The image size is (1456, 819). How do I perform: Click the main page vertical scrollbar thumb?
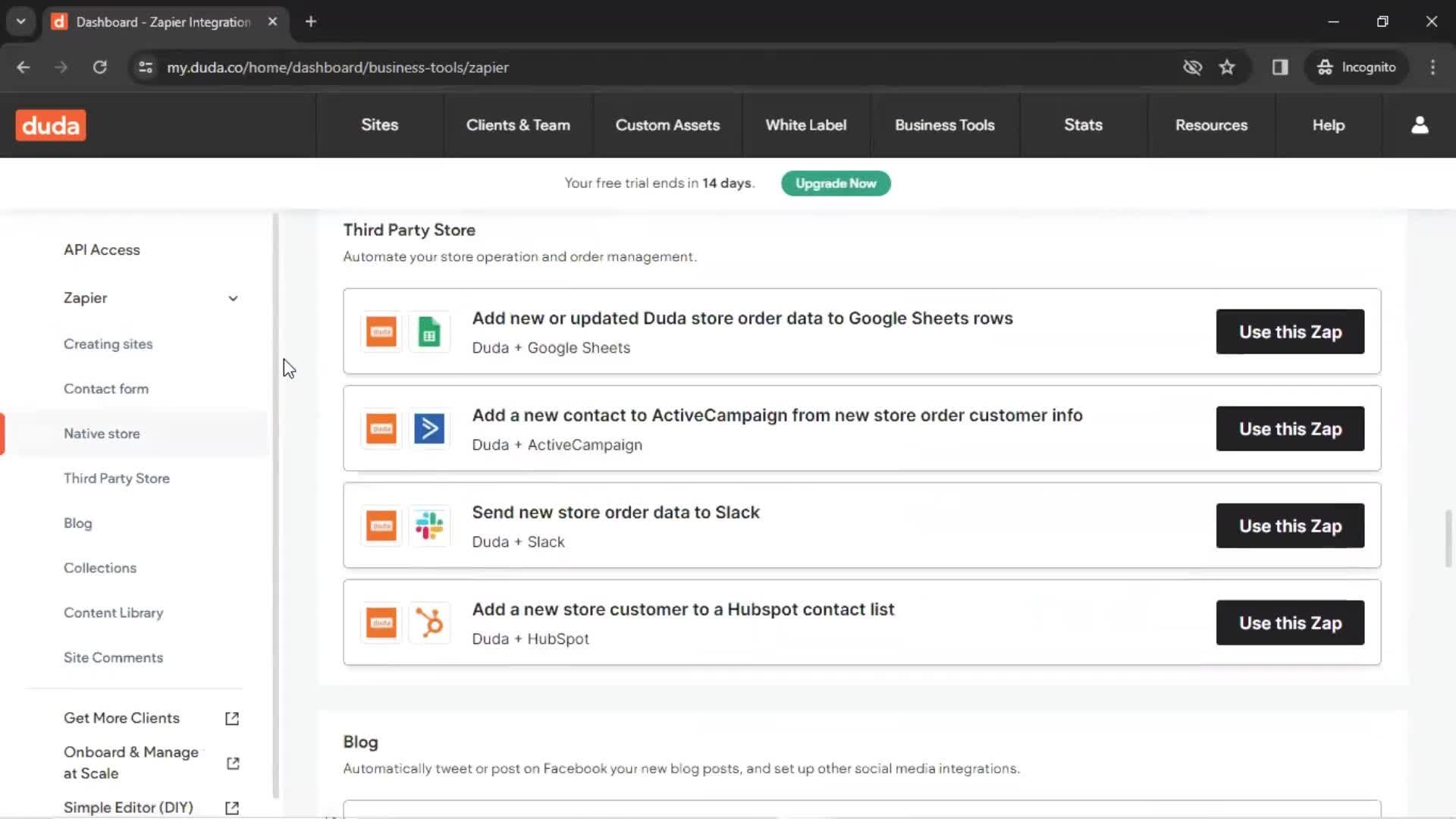(x=1448, y=538)
